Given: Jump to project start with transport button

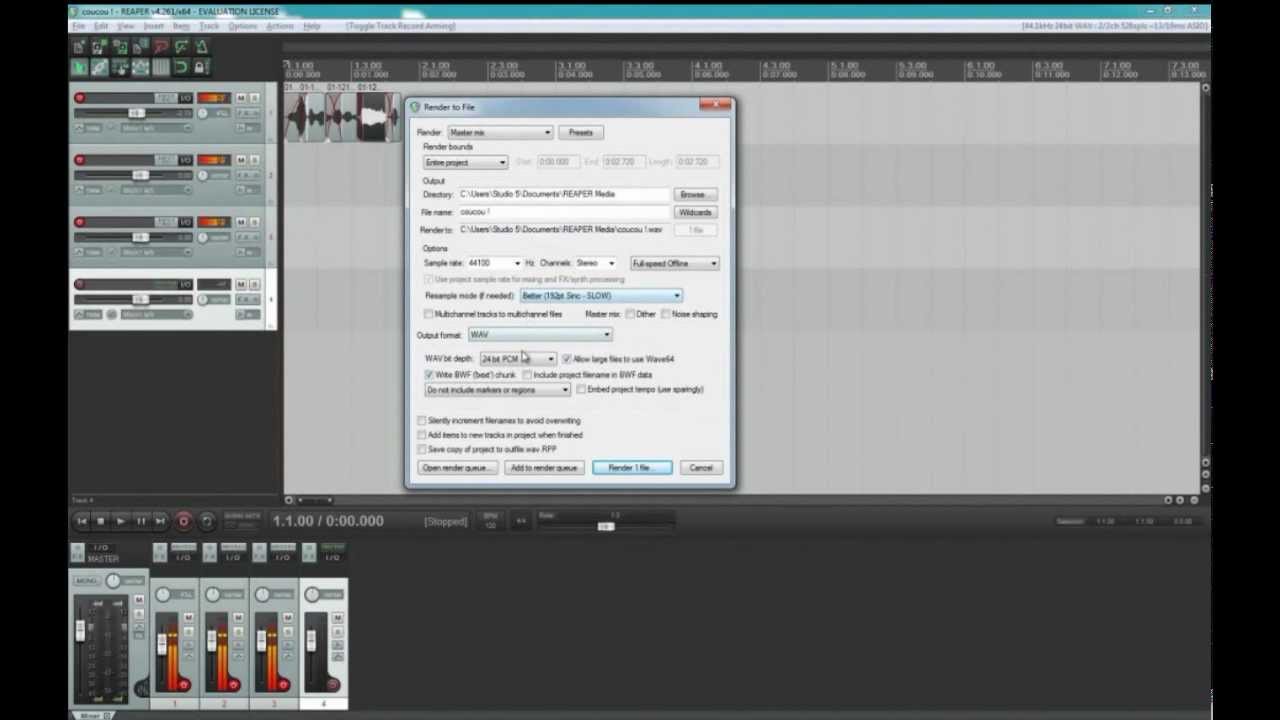Looking at the screenshot, I should (x=81, y=521).
